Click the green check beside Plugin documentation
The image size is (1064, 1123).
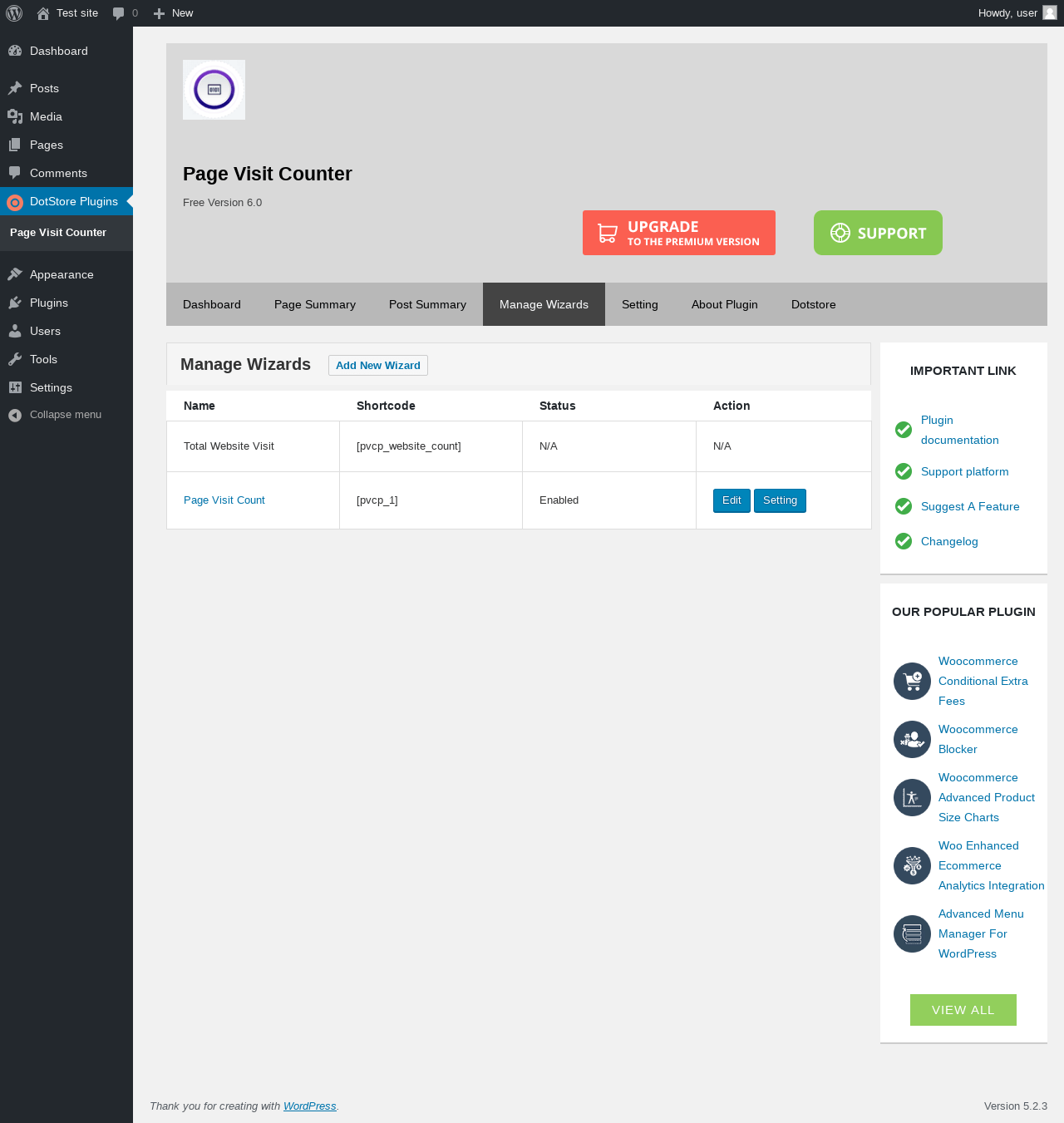point(904,430)
